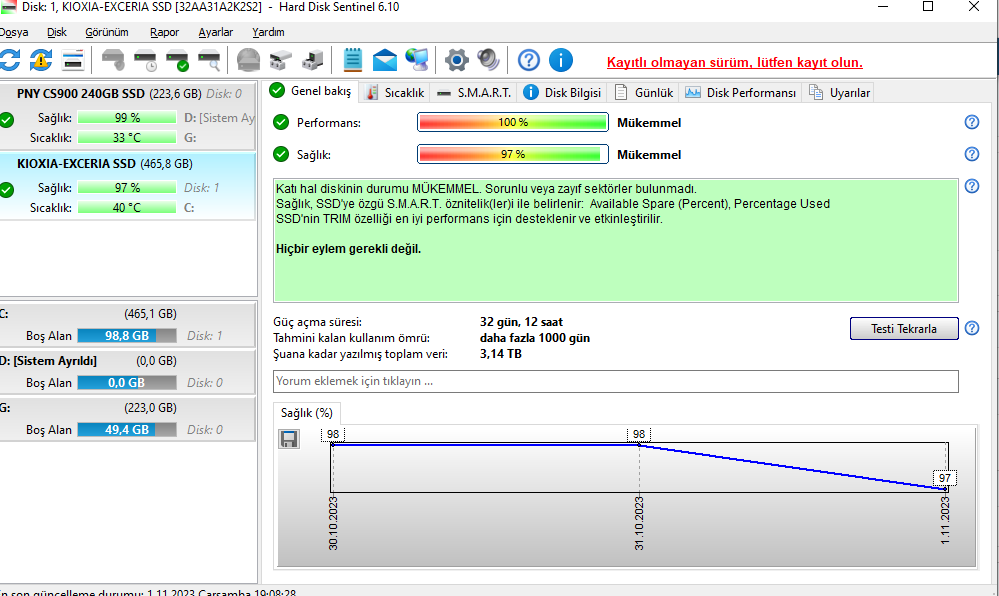Click the Sağlık 97 % gradient bar
This screenshot has width=999, height=596.
513,154
